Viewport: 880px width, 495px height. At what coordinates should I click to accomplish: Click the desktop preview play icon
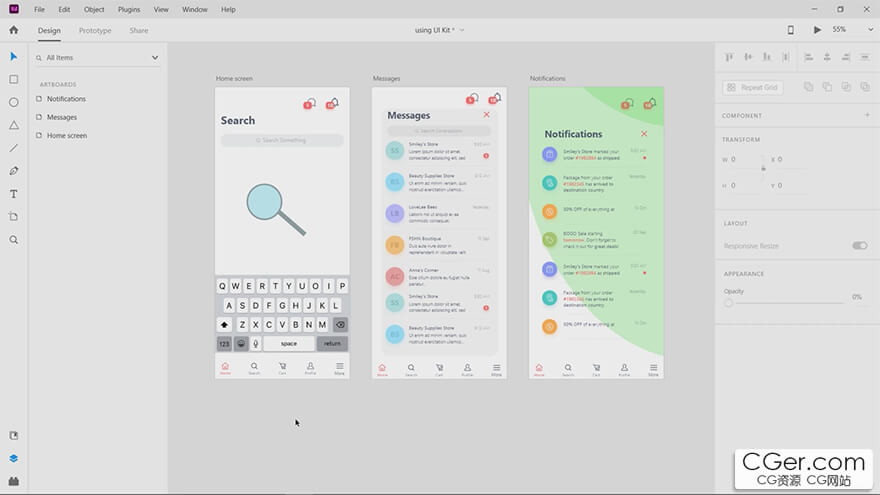(817, 30)
